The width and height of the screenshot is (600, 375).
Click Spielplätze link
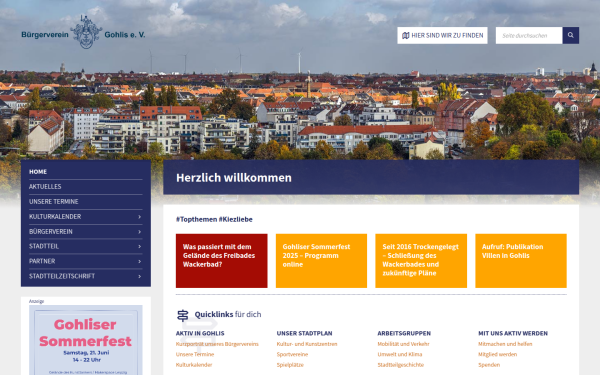[290, 365]
